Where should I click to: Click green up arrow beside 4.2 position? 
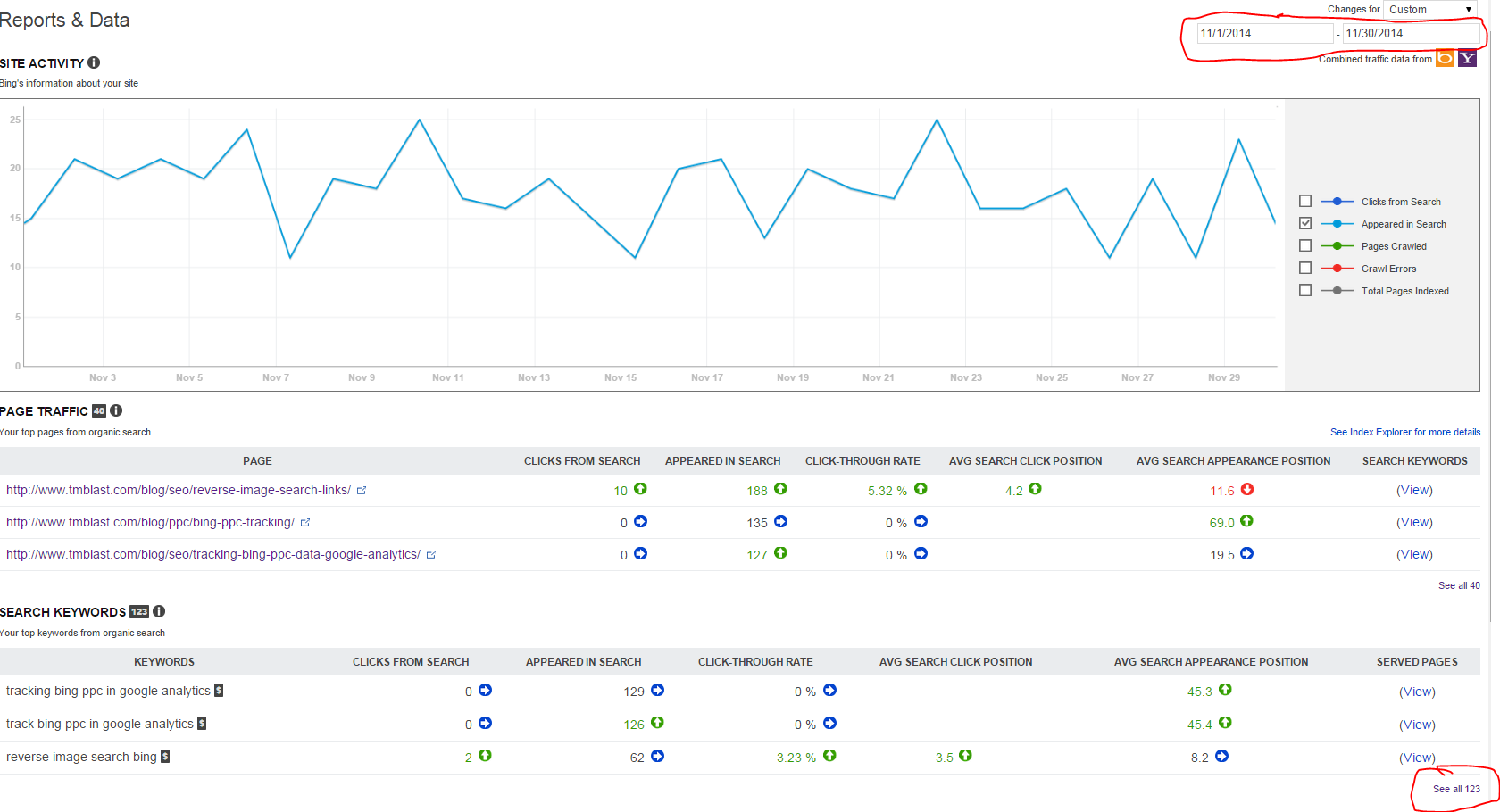coord(1035,489)
